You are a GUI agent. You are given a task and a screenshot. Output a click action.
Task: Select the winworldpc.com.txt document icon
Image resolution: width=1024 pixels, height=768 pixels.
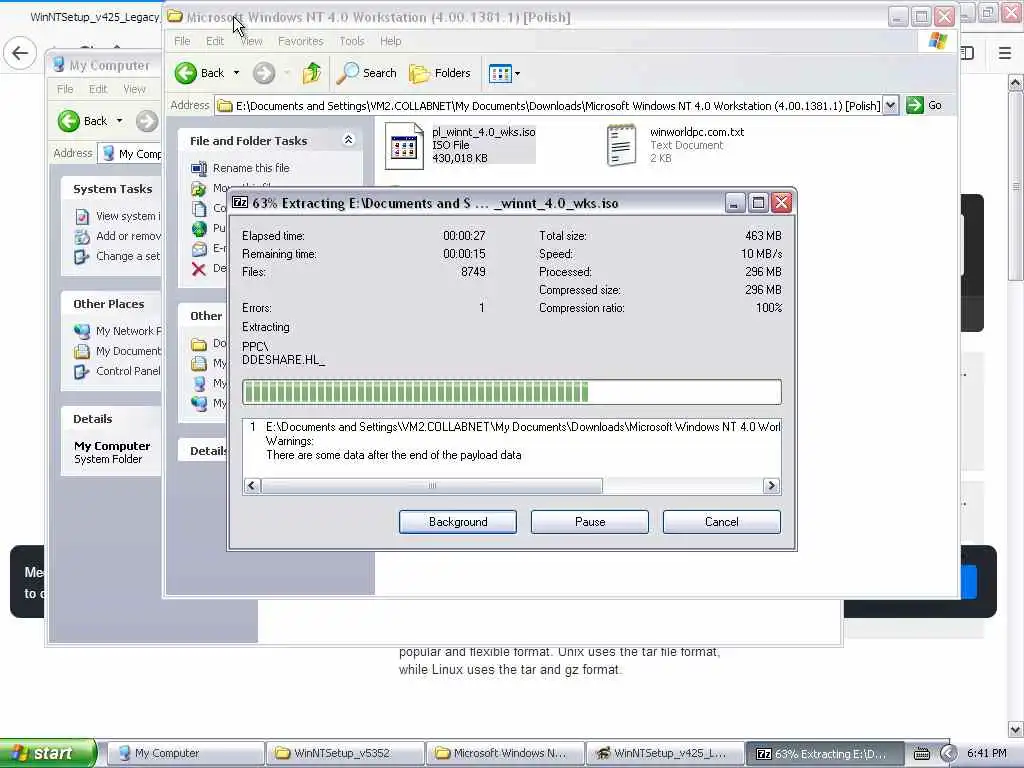click(621, 145)
